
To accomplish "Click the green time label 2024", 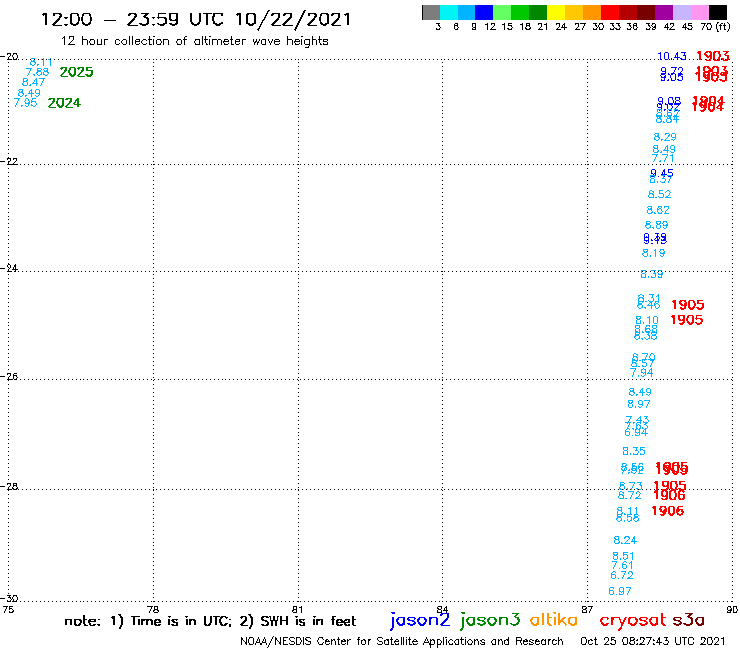I will coord(64,103).
